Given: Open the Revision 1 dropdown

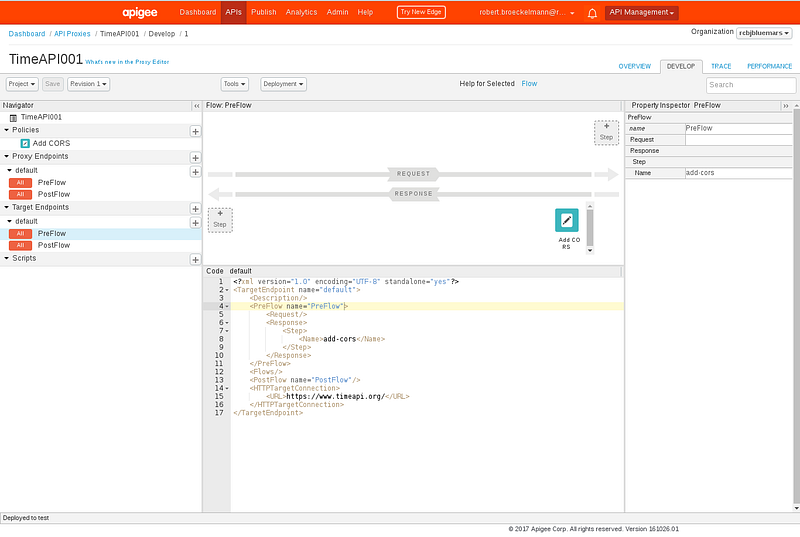Looking at the screenshot, I should [x=88, y=84].
